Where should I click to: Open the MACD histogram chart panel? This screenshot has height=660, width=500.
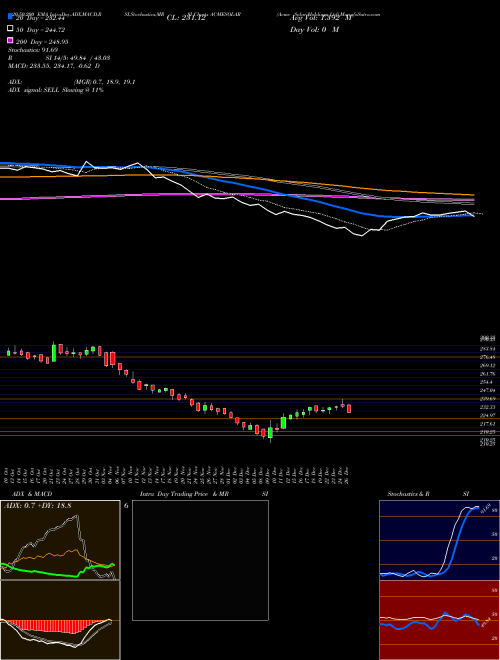(60, 620)
